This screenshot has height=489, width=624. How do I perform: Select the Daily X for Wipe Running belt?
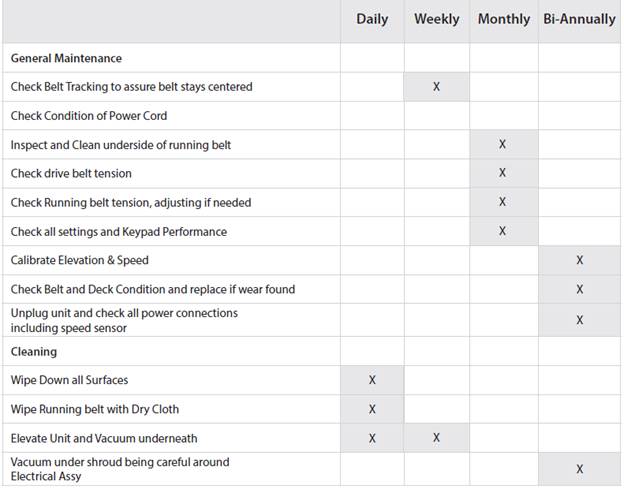[x=372, y=409]
